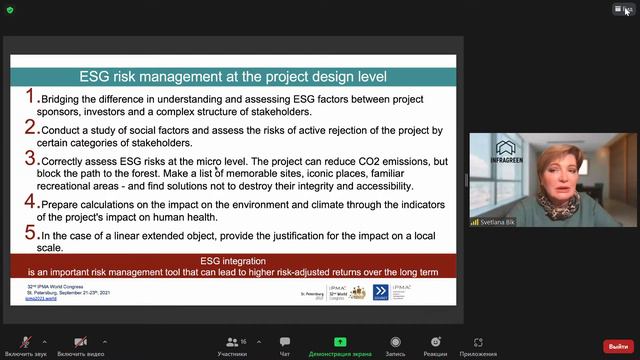Viewport: 640px width, 360px height.
Task: Open the Чат chat panel
Action: click(x=285, y=347)
